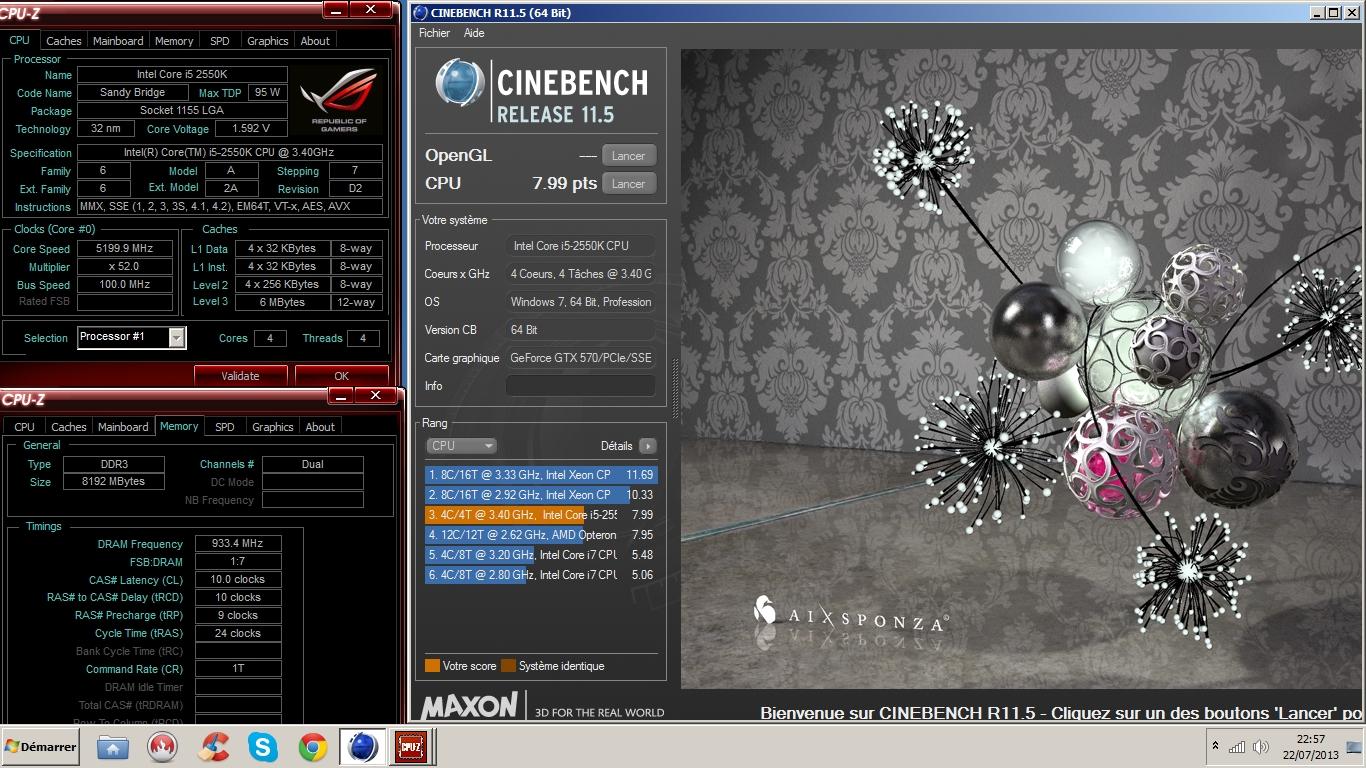This screenshot has width=1366, height=768.
Task: Switch to Cinebench taskbar icon
Action: (x=362, y=747)
